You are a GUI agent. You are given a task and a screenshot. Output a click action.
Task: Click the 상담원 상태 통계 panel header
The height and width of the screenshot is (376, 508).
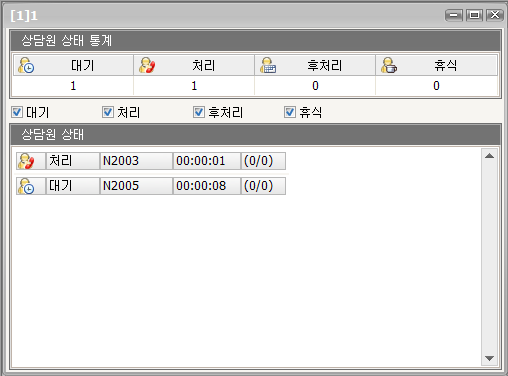(x=255, y=41)
